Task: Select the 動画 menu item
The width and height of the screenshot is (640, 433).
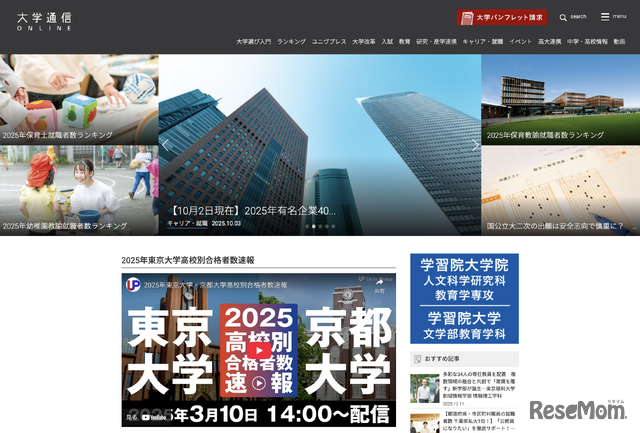Action: [x=619, y=42]
